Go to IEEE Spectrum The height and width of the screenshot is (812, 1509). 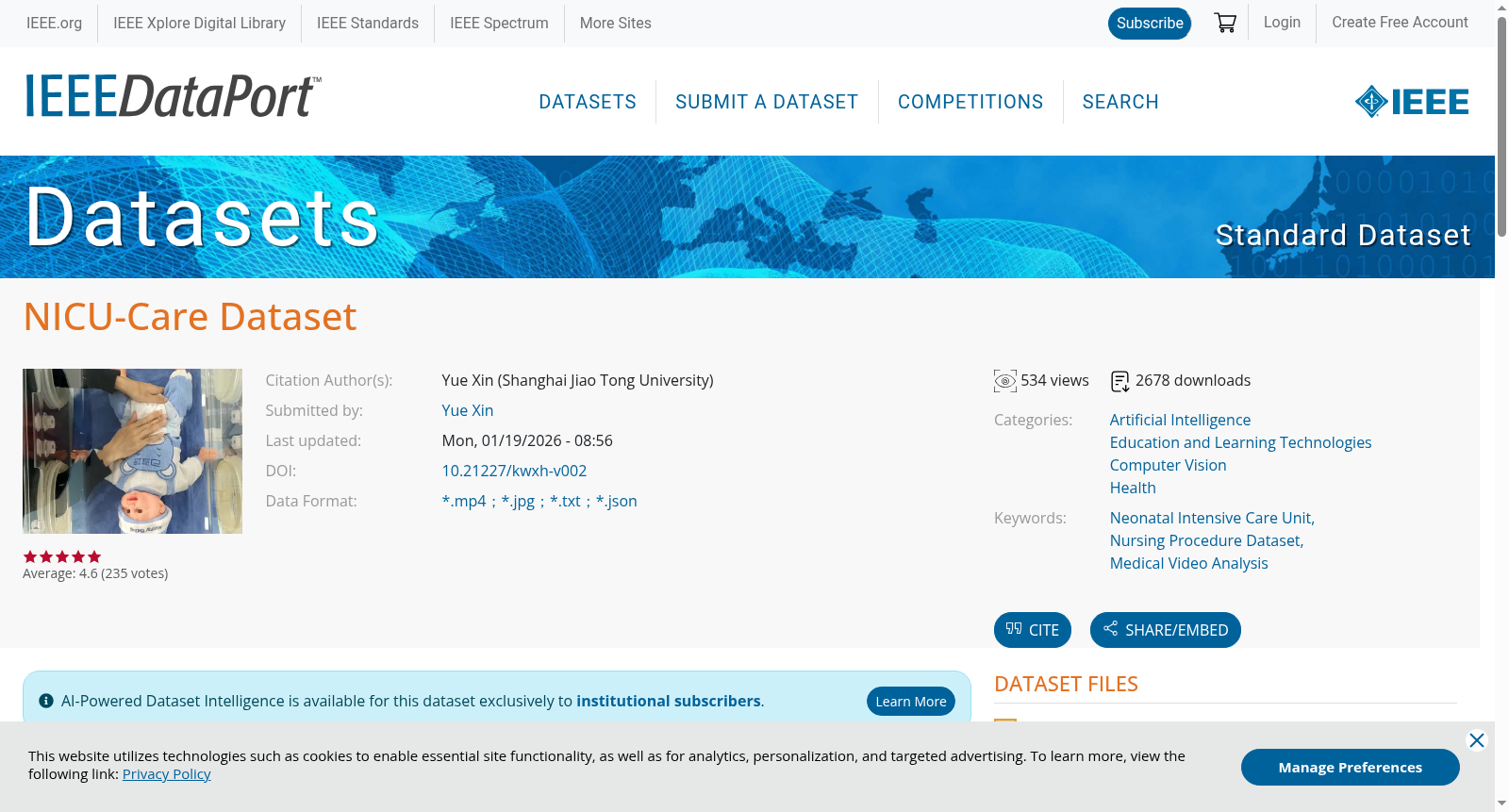pyautogui.click(x=499, y=23)
